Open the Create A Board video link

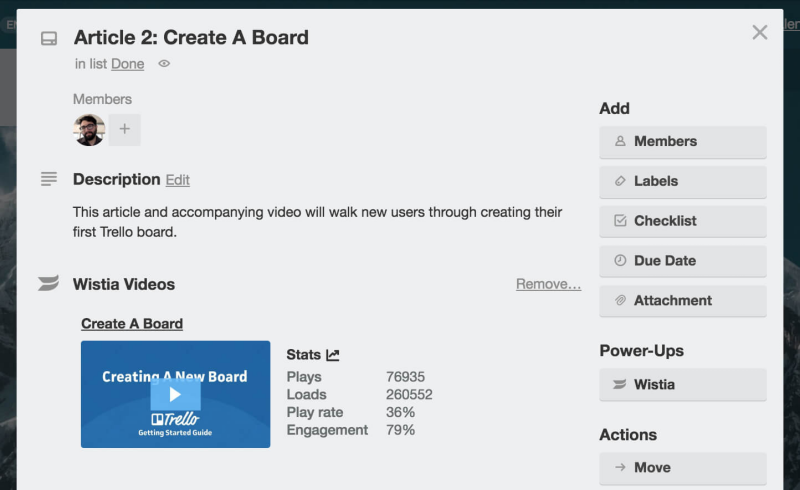coord(132,324)
